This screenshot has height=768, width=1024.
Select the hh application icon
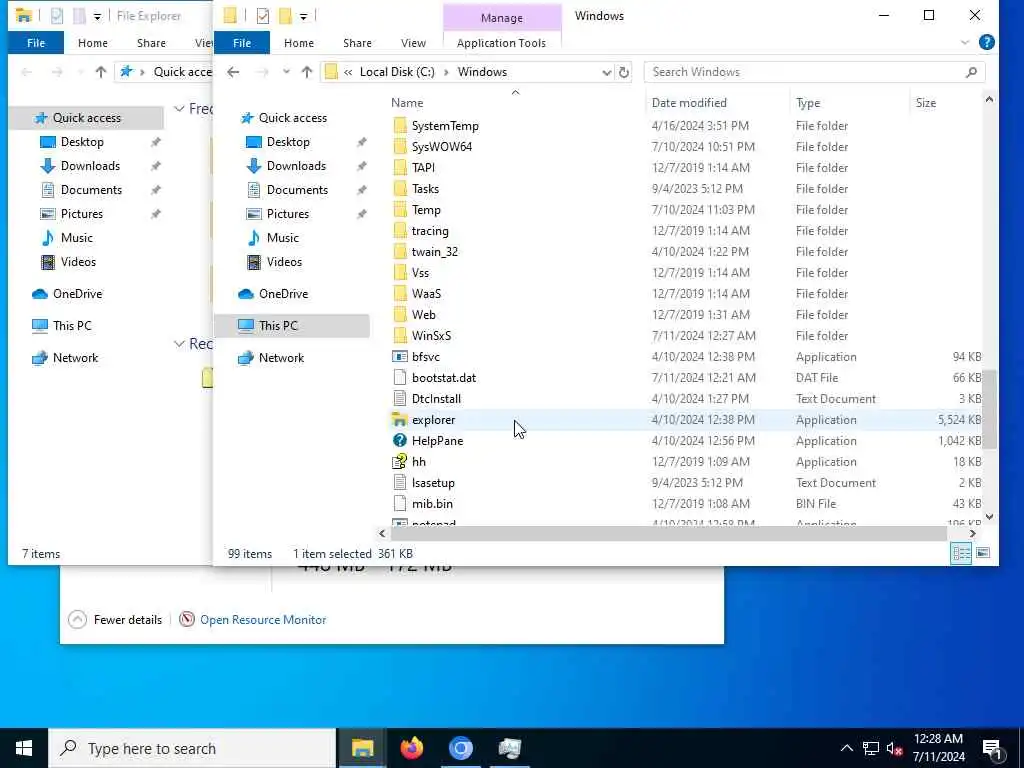[400, 462]
